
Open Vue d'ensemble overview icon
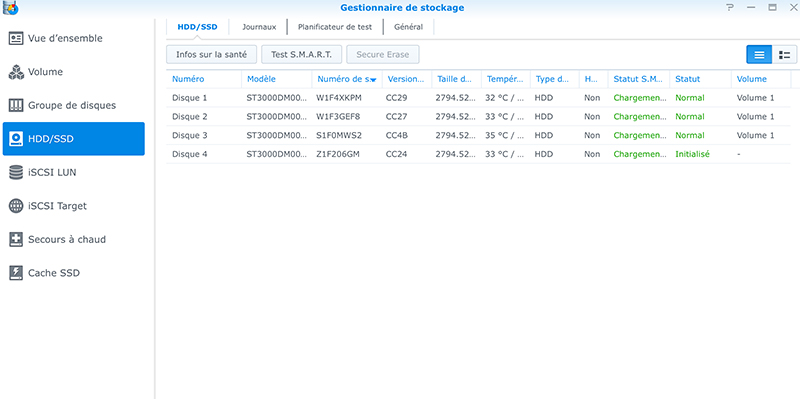tap(16, 38)
